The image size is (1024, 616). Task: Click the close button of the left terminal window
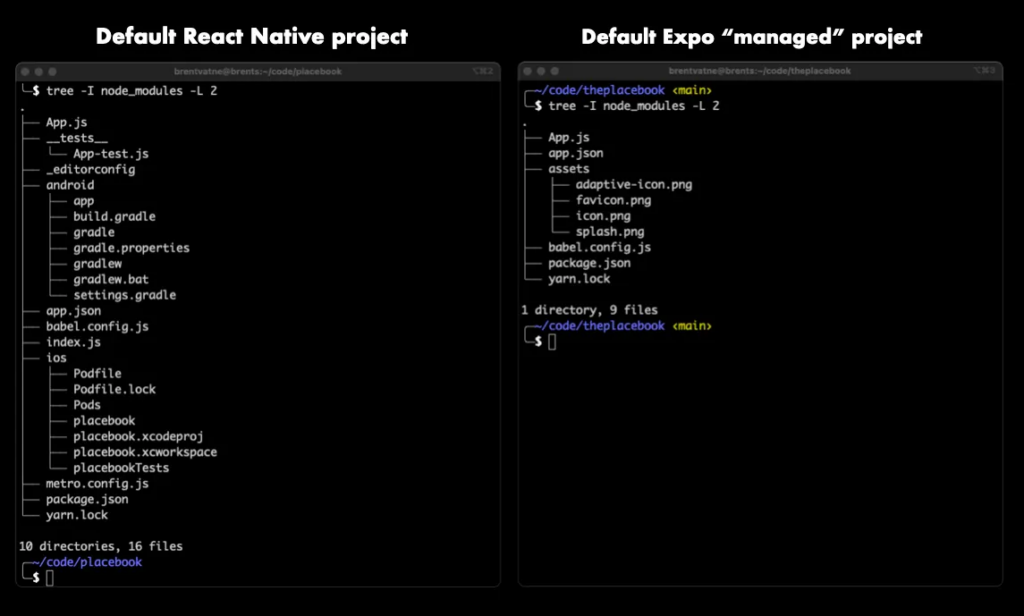pos(26,72)
